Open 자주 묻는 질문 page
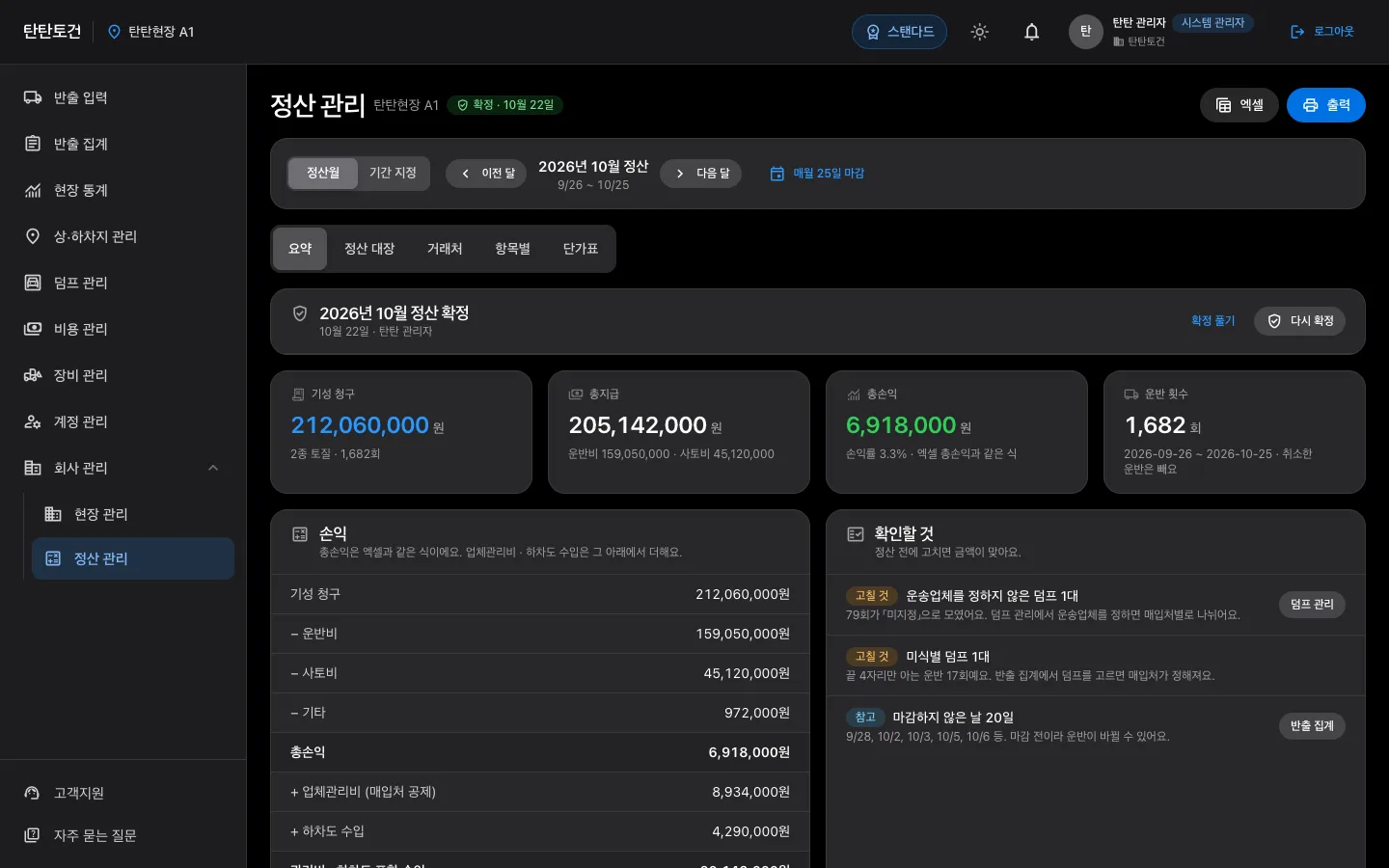Screen dimensions: 1389x868 point(123,835)
